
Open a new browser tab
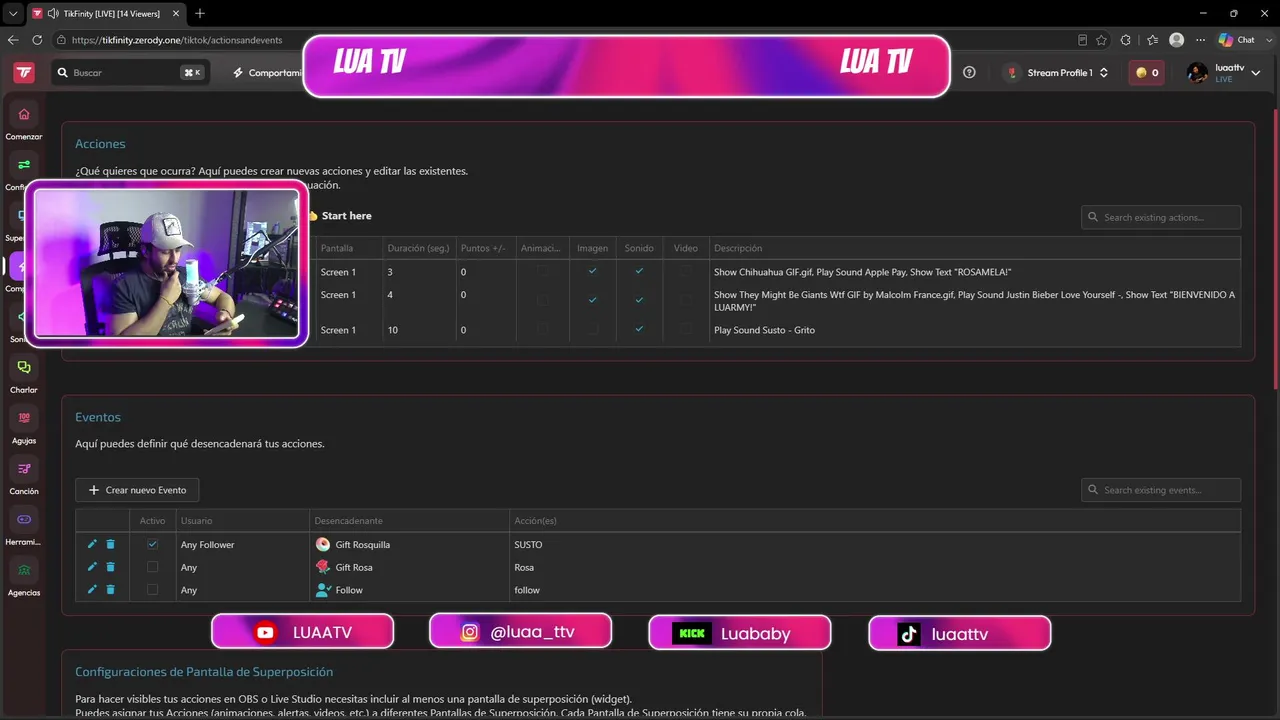200,13
